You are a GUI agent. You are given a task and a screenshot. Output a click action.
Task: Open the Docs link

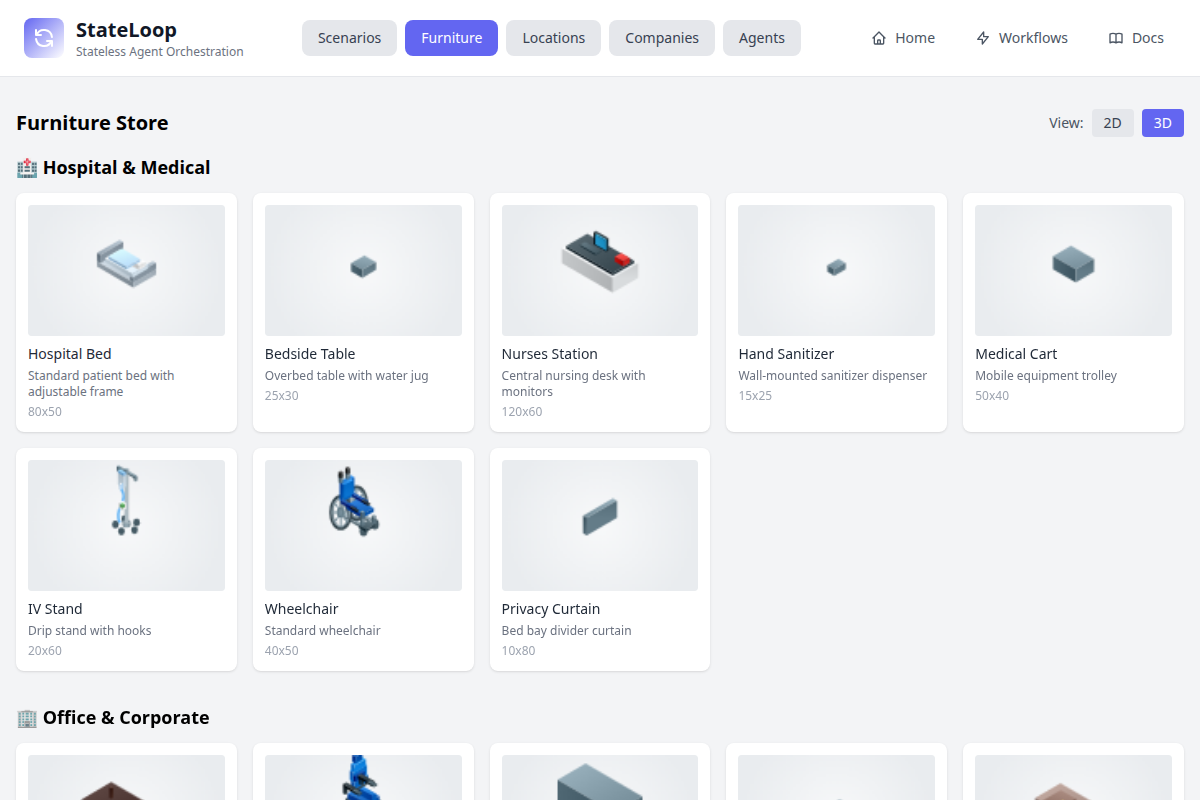coord(1136,38)
